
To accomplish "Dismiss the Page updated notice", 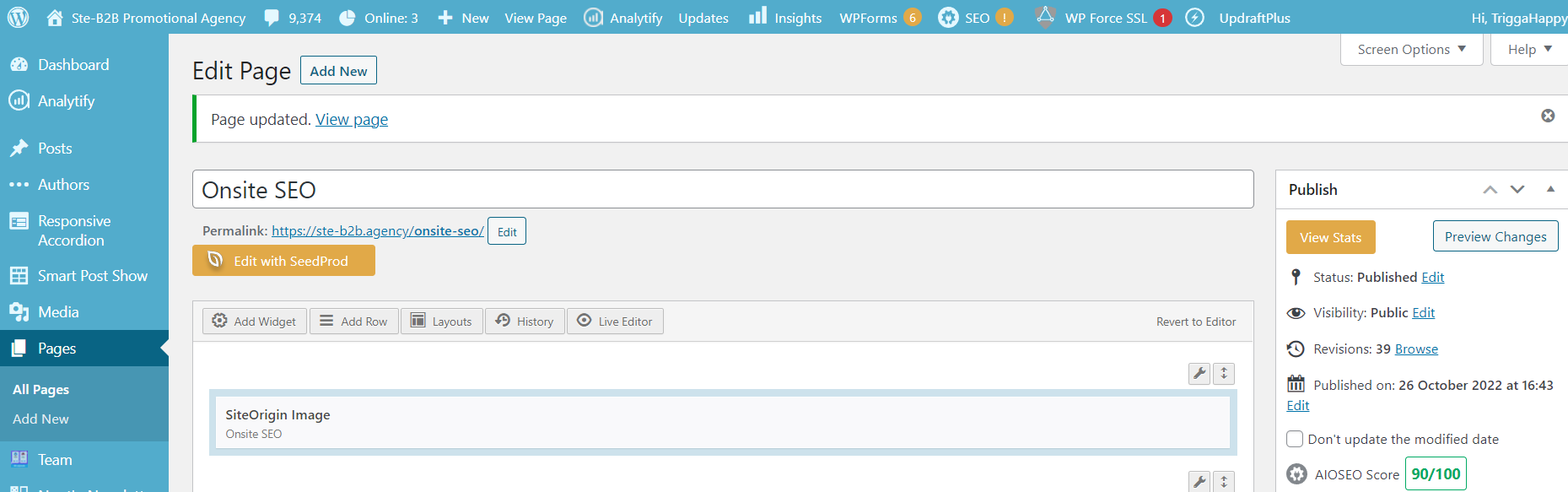I will pyautogui.click(x=1548, y=116).
